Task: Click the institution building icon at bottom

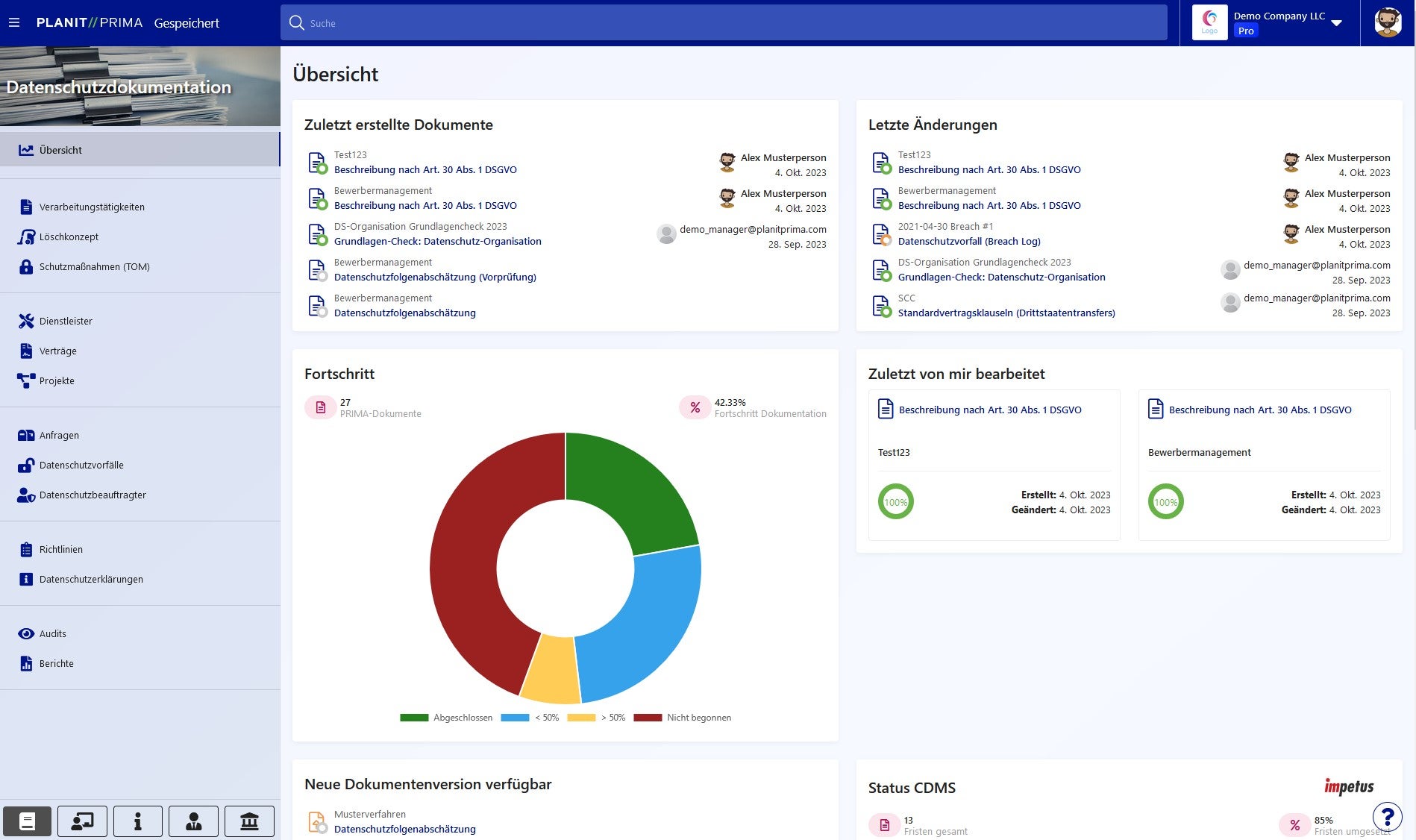Action: click(x=249, y=821)
